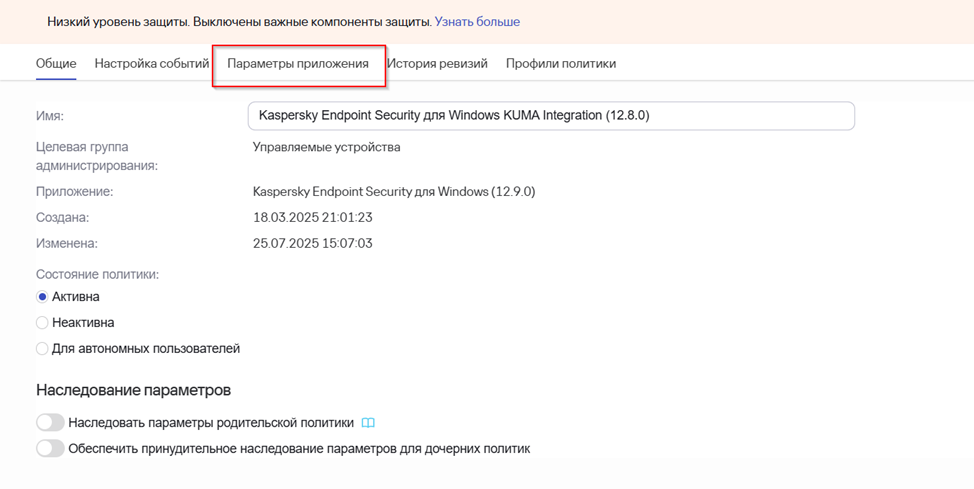Enable "Наследовать параметры родительской политики" switch

(50, 423)
